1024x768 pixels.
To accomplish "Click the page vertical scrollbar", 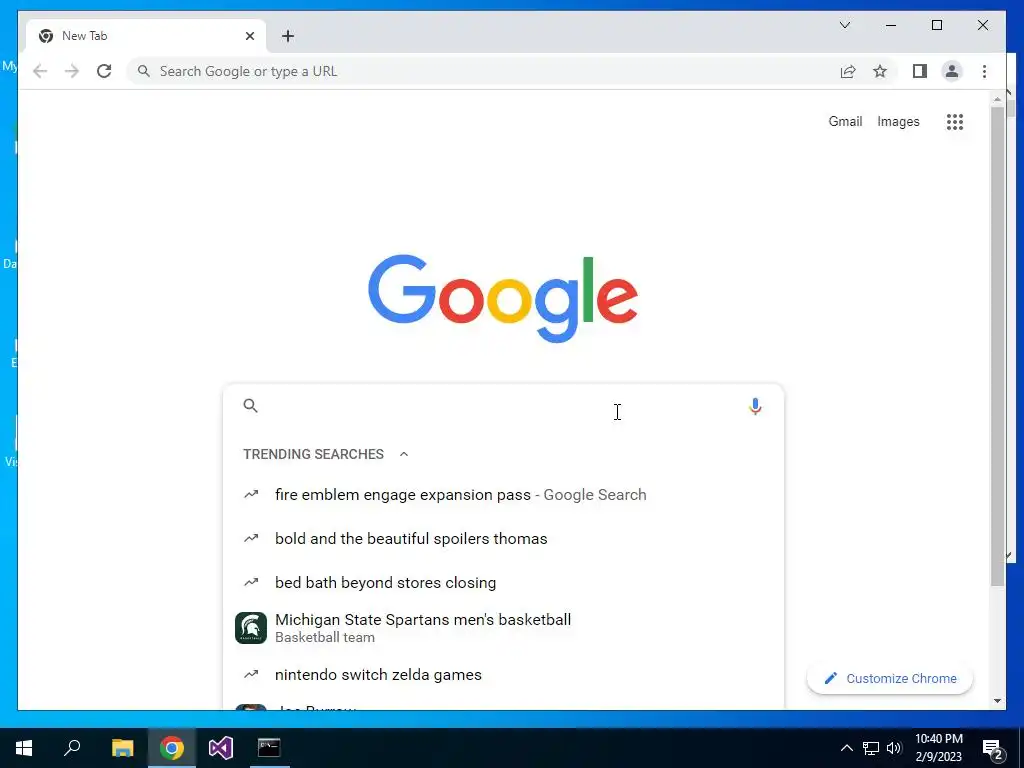I will pyautogui.click(x=997, y=346).
